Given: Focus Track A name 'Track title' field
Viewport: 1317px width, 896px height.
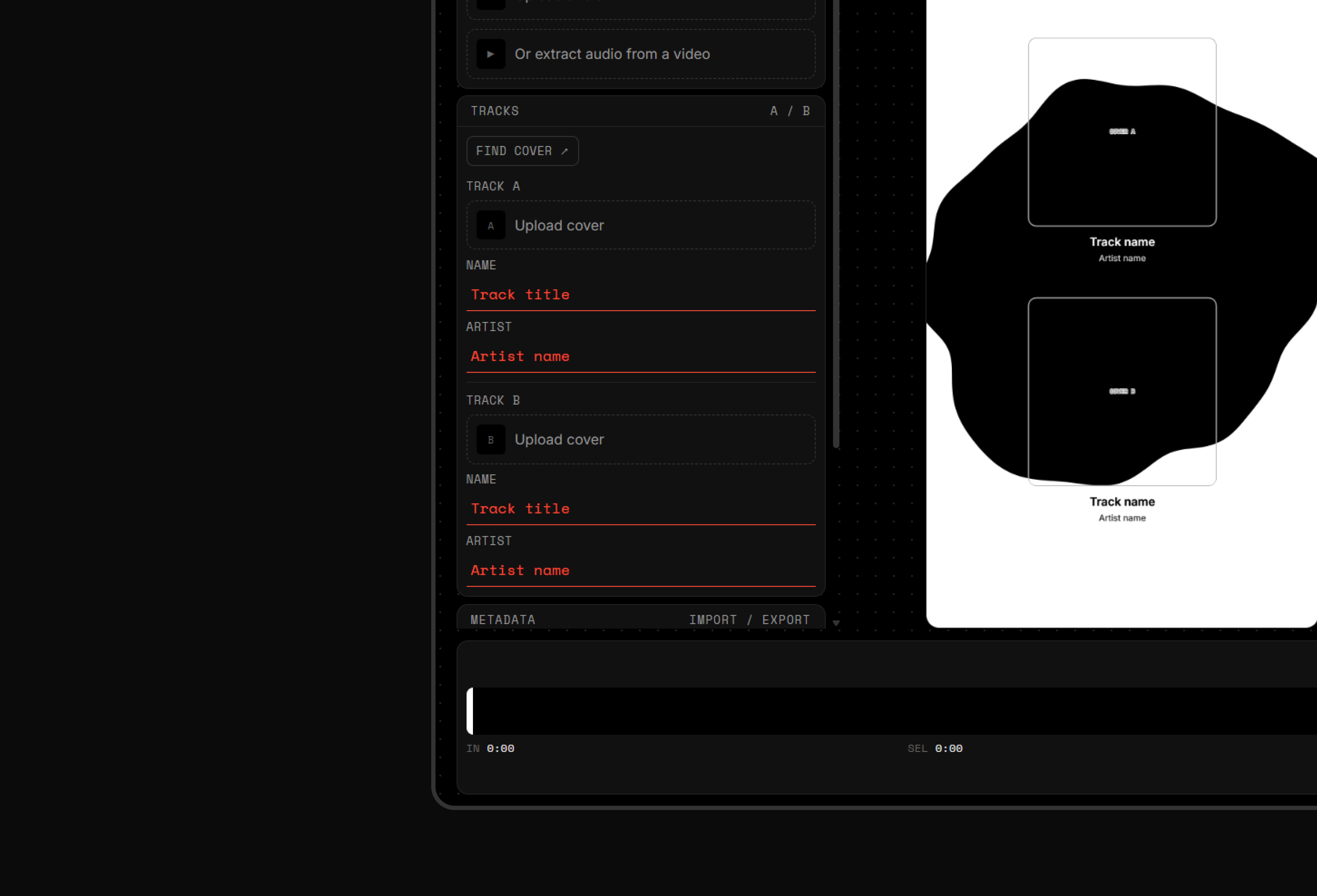Looking at the screenshot, I should [641, 295].
